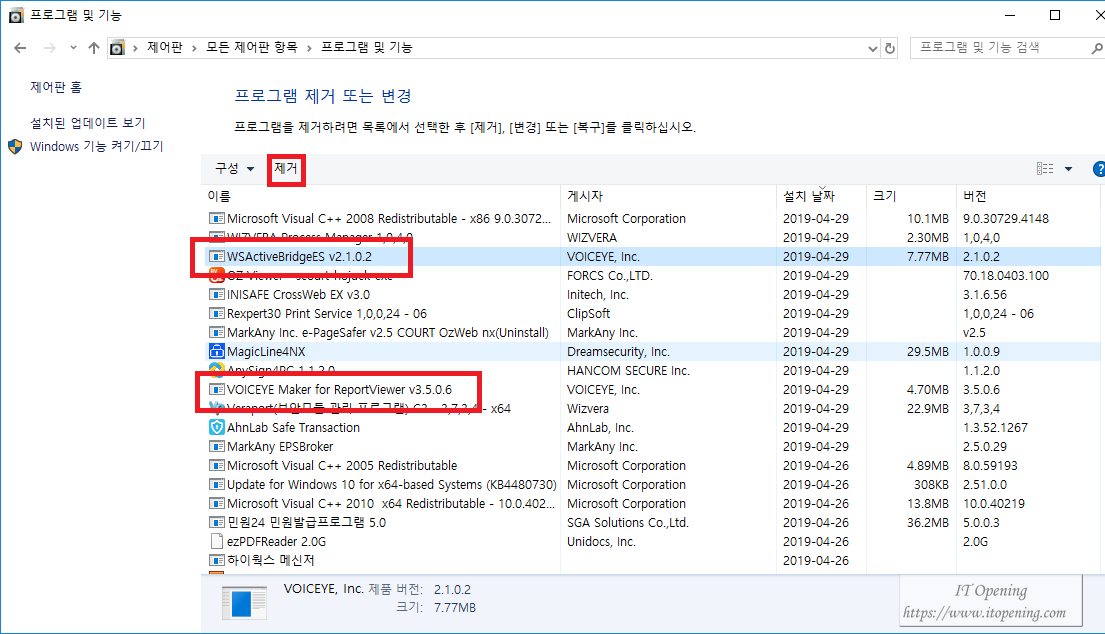Select the VOICEYE Maker for ReportViewer icon
This screenshot has width=1105, height=634.
pyautogui.click(x=216, y=390)
